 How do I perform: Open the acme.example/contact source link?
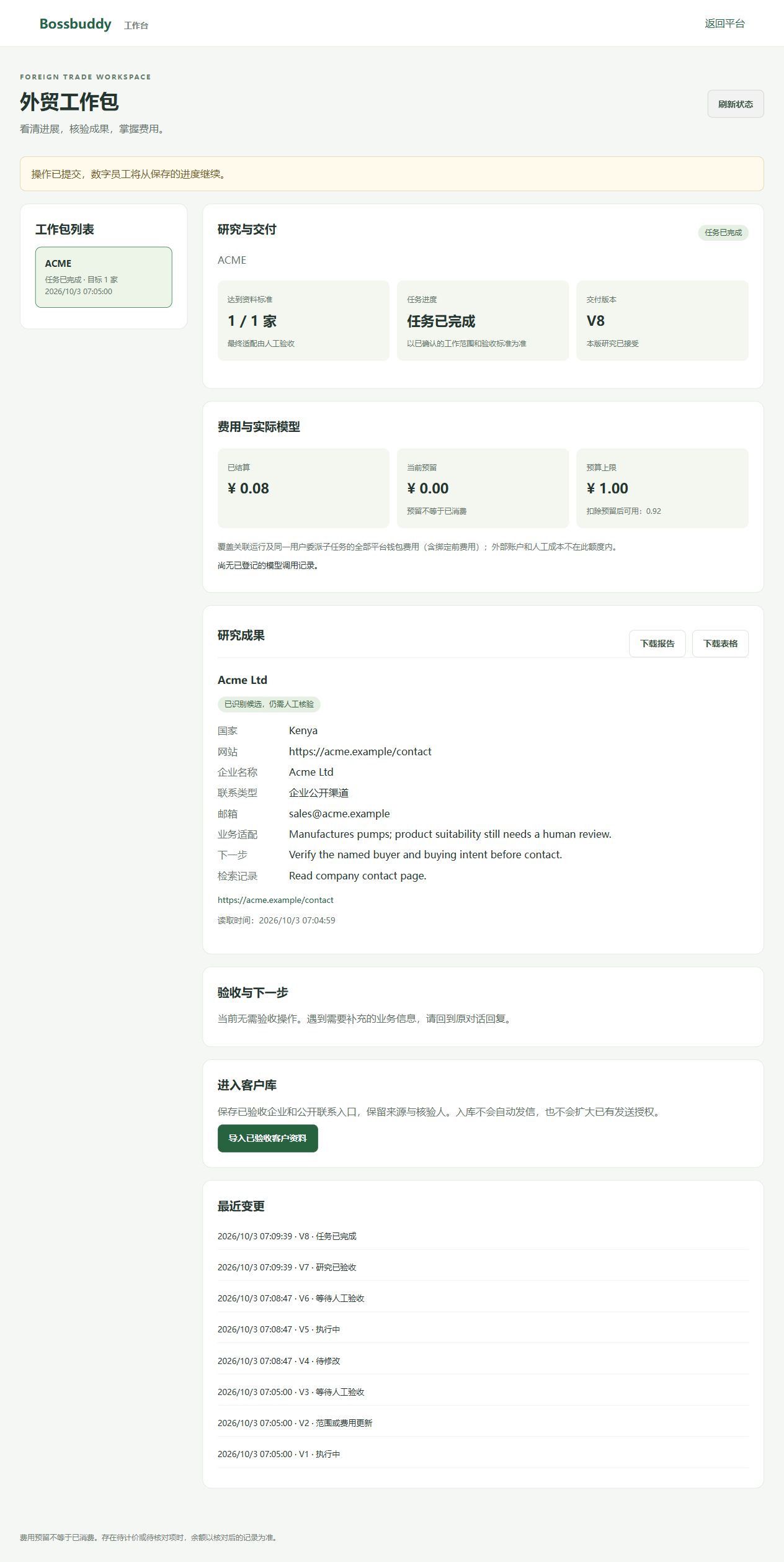coord(275,900)
